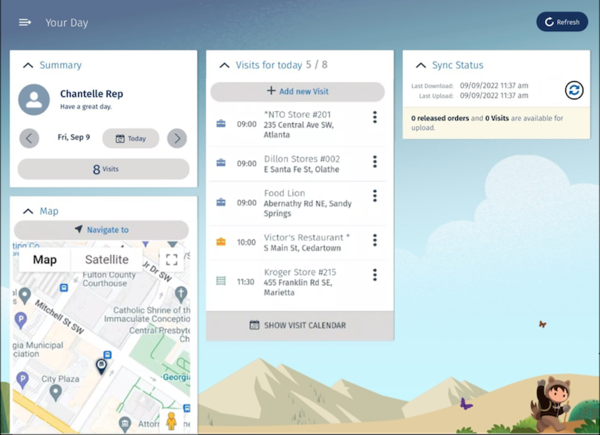600x435 pixels.
Task: Click the Navigate to button
Action: pos(101,230)
